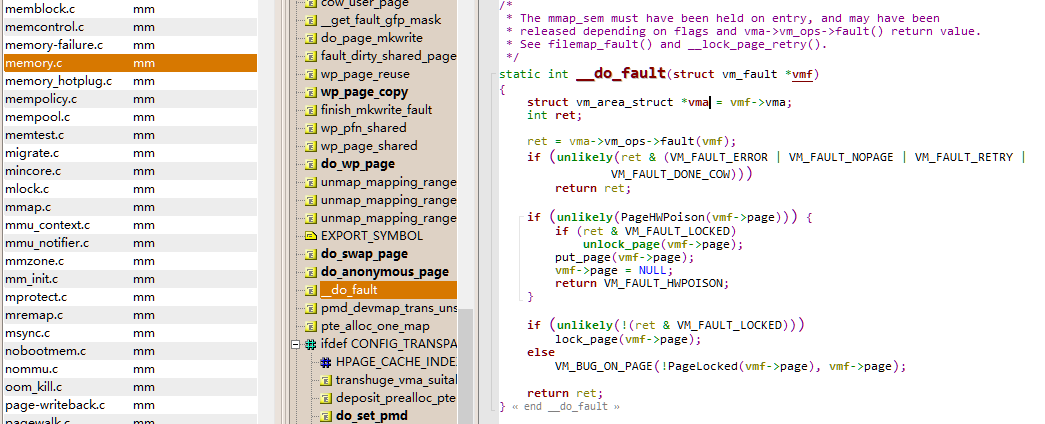The image size is (1045, 424).
Task: Click the function icon beside wp_page_copy
Action: click(311, 92)
